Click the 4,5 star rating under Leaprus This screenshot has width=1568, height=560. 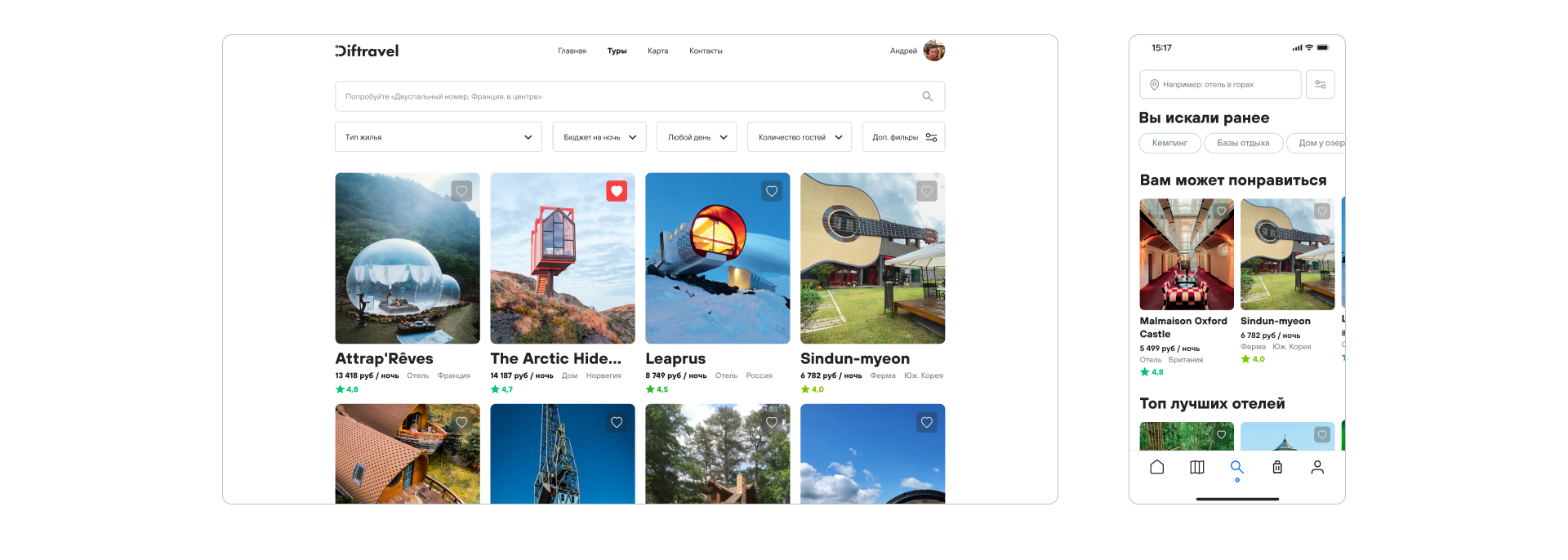[x=657, y=389]
